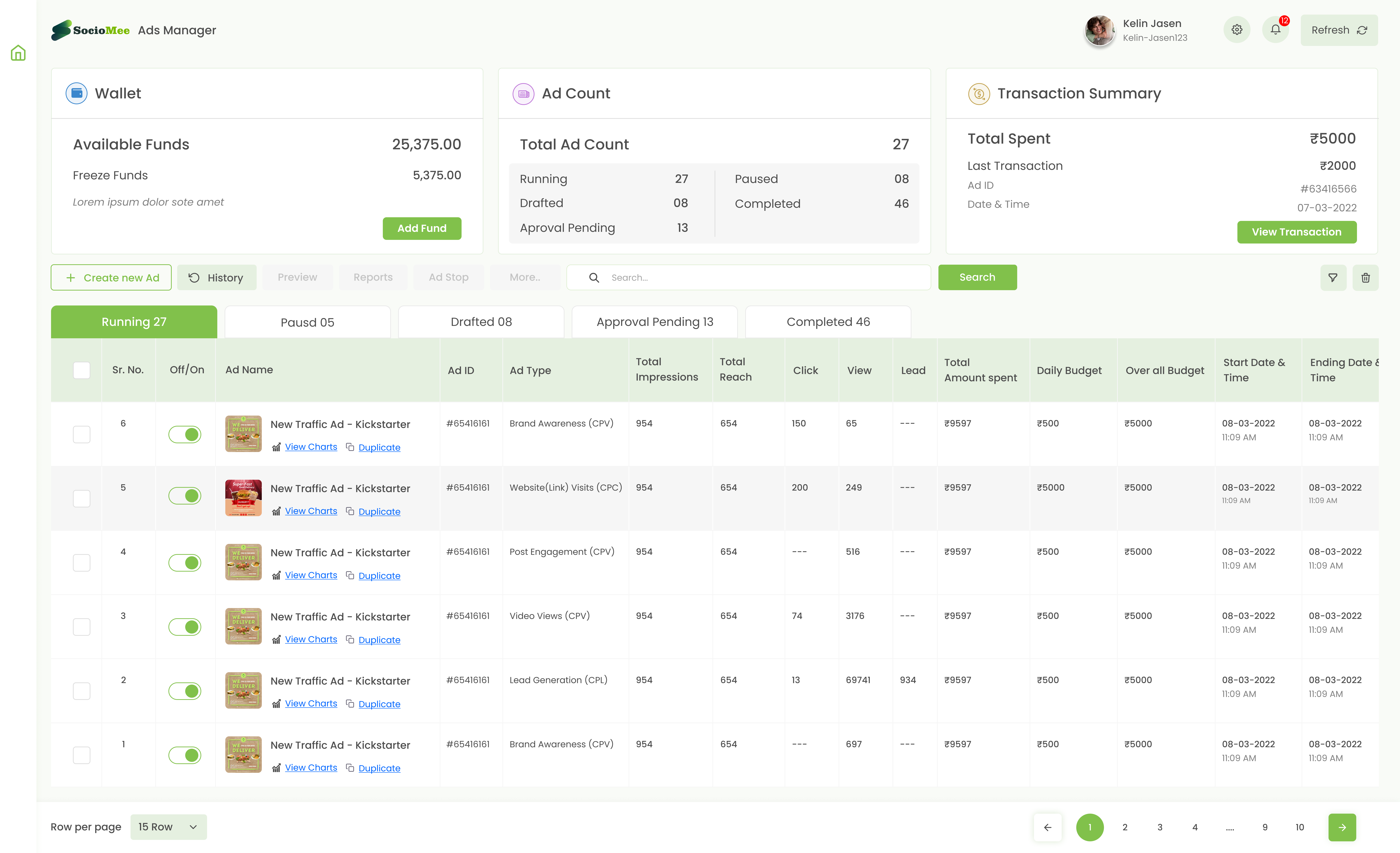
Task: Switch to the Running 27 tab
Action: coord(134,322)
